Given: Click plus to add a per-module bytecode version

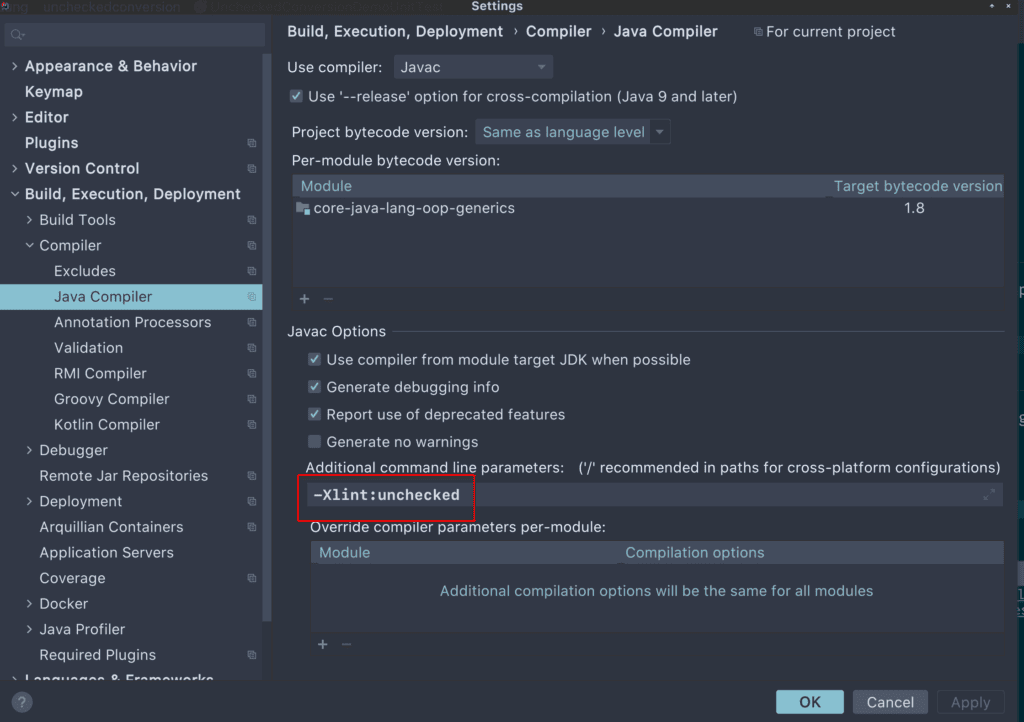Looking at the screenshot, I should tap(304, 298).
